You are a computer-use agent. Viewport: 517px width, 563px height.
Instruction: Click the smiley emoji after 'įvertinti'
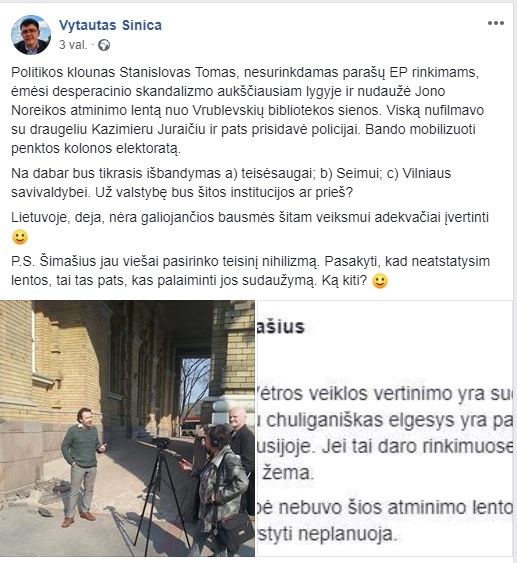click(20, 237)
